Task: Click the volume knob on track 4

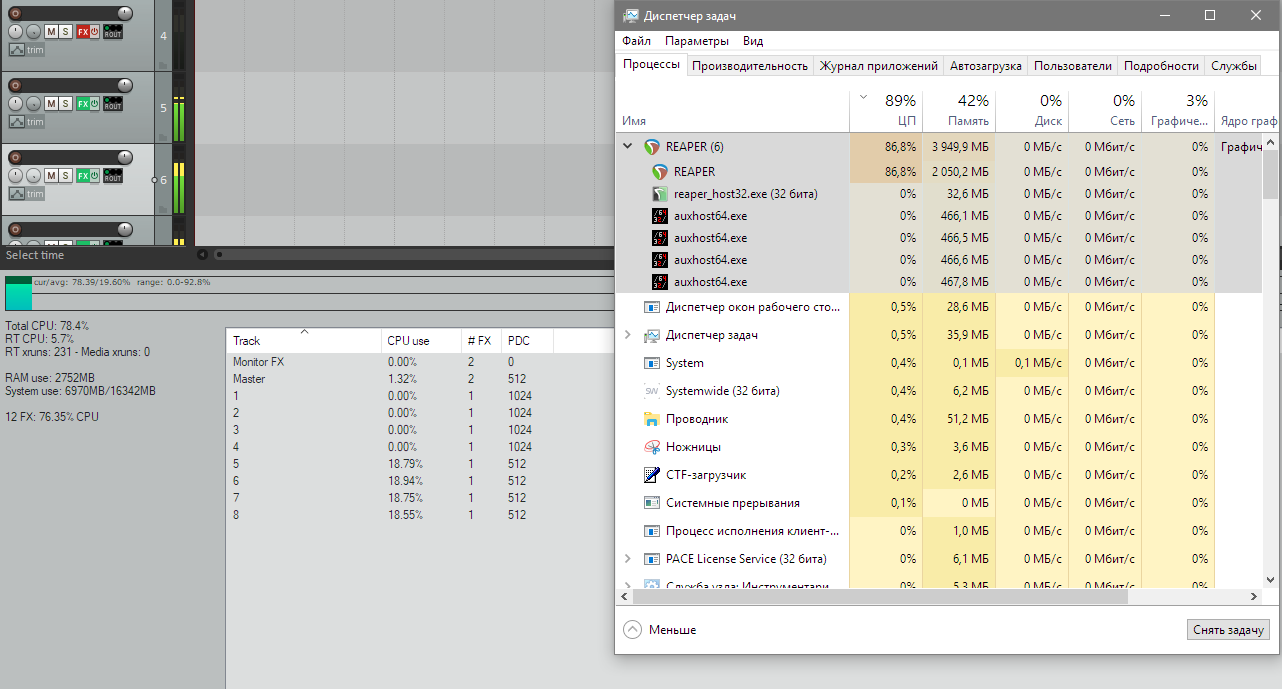Action: point(123,13)
